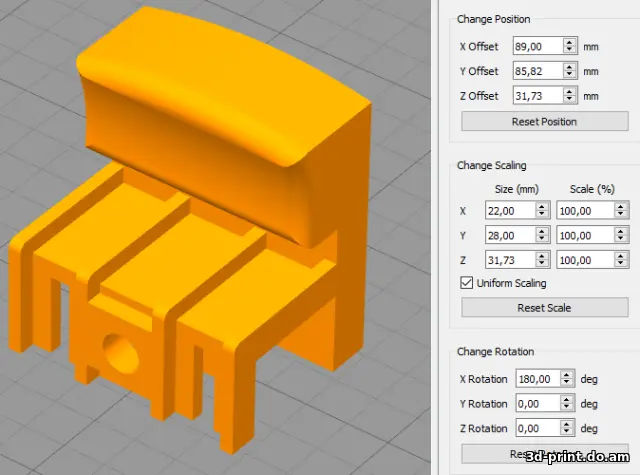Click the Y Size (mm) field

coord(508,235)
